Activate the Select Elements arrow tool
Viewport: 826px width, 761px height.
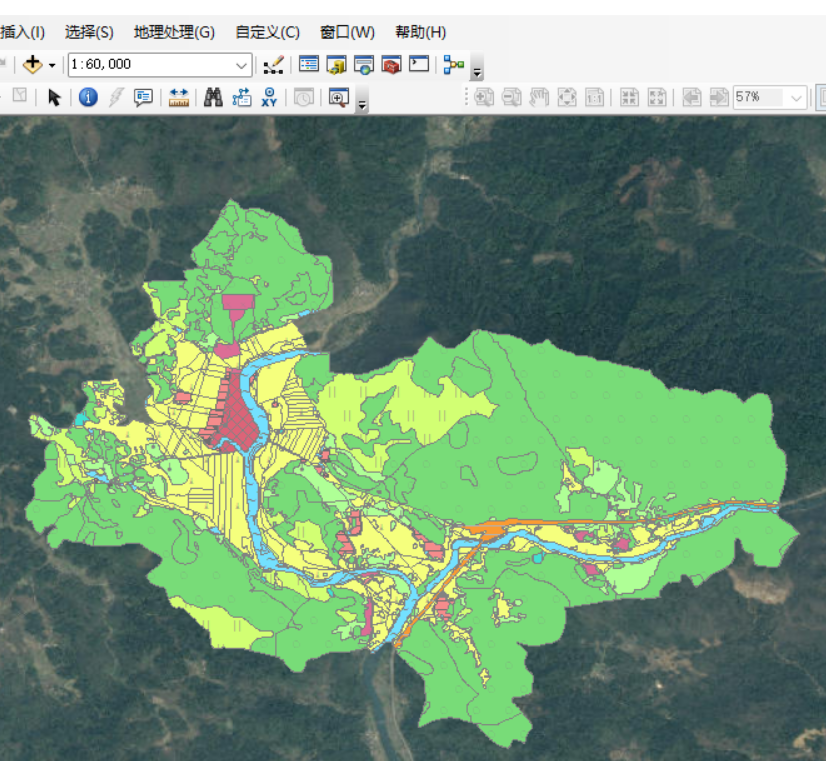[54, 97]
